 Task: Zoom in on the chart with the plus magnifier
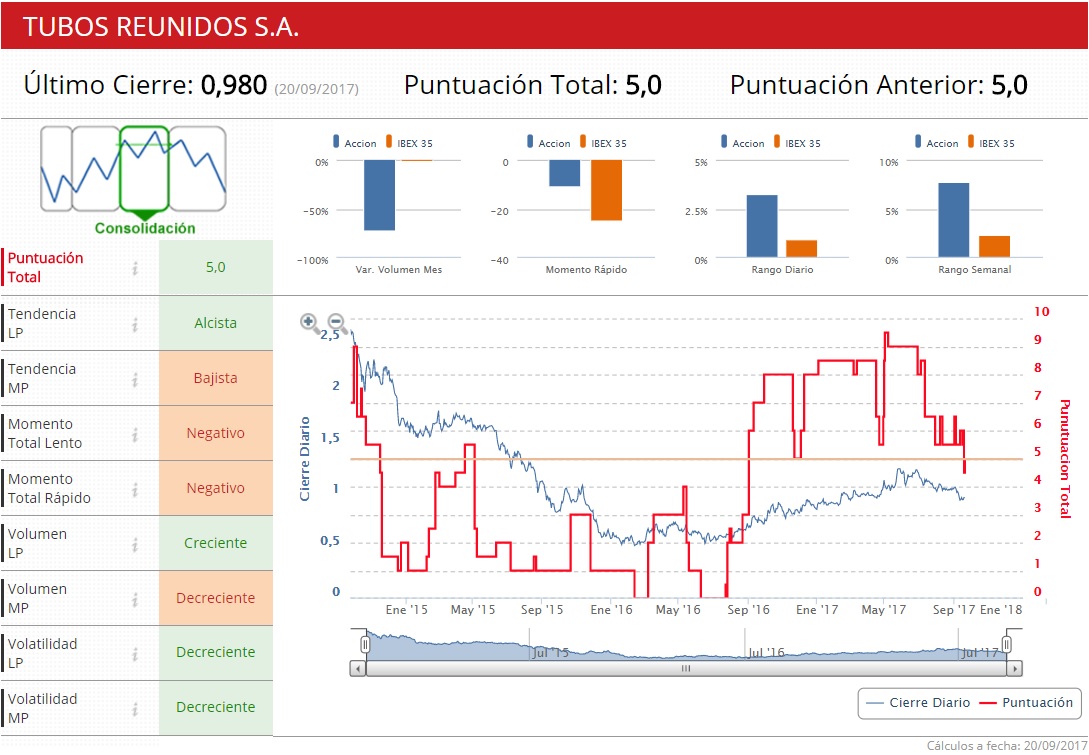click(x=309, y=322)
